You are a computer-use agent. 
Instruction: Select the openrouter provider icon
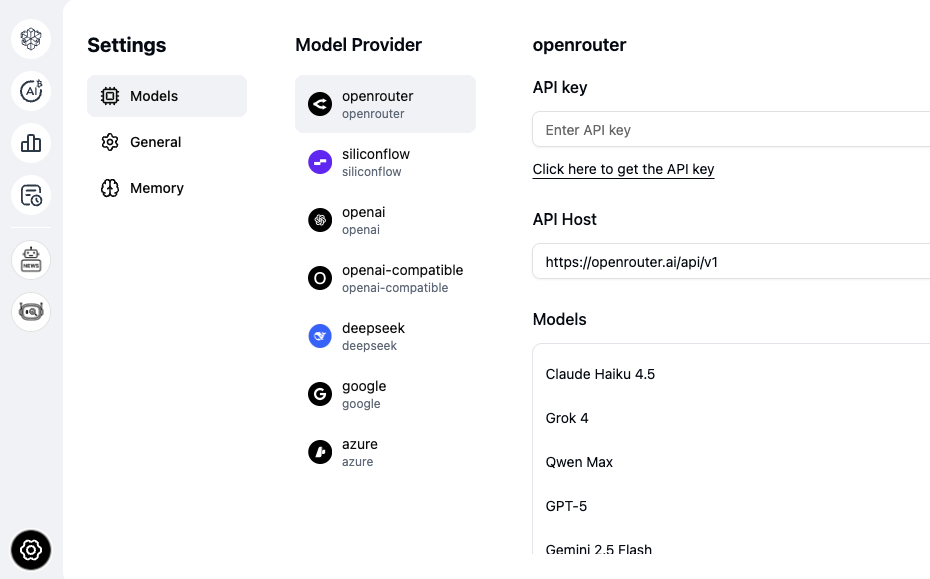coord(320,104)
